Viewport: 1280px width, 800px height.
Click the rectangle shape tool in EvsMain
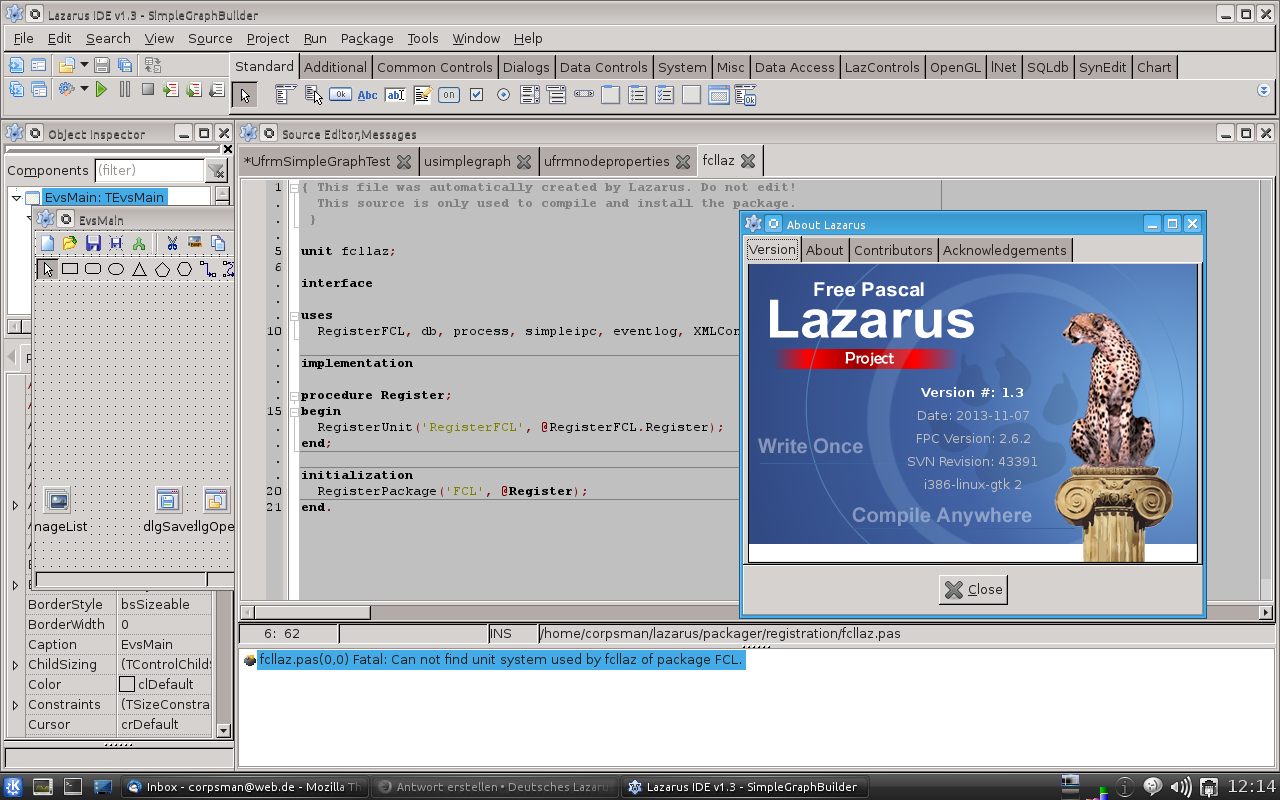tap(70, 268)
